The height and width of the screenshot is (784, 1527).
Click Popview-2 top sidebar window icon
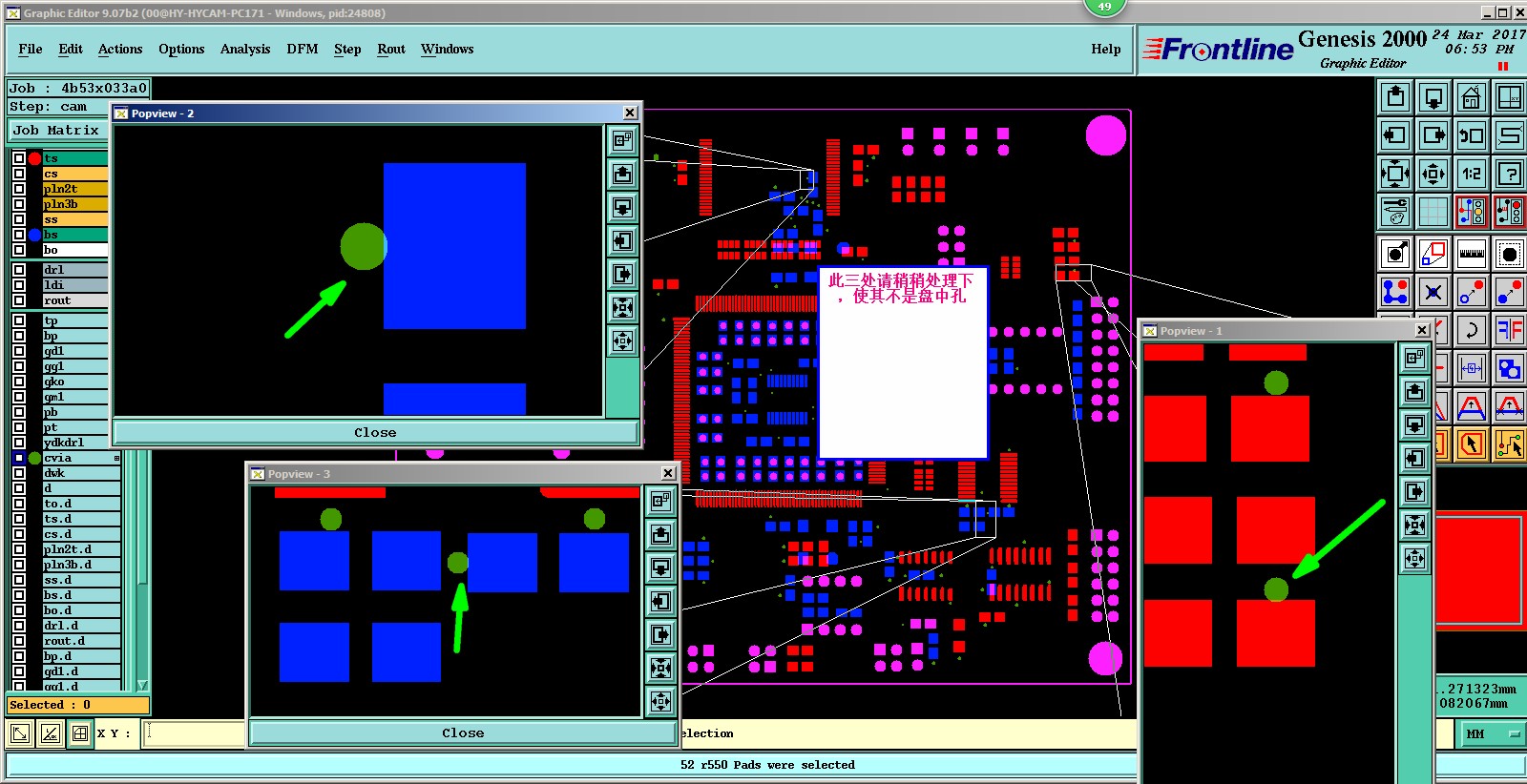[622, 141]
